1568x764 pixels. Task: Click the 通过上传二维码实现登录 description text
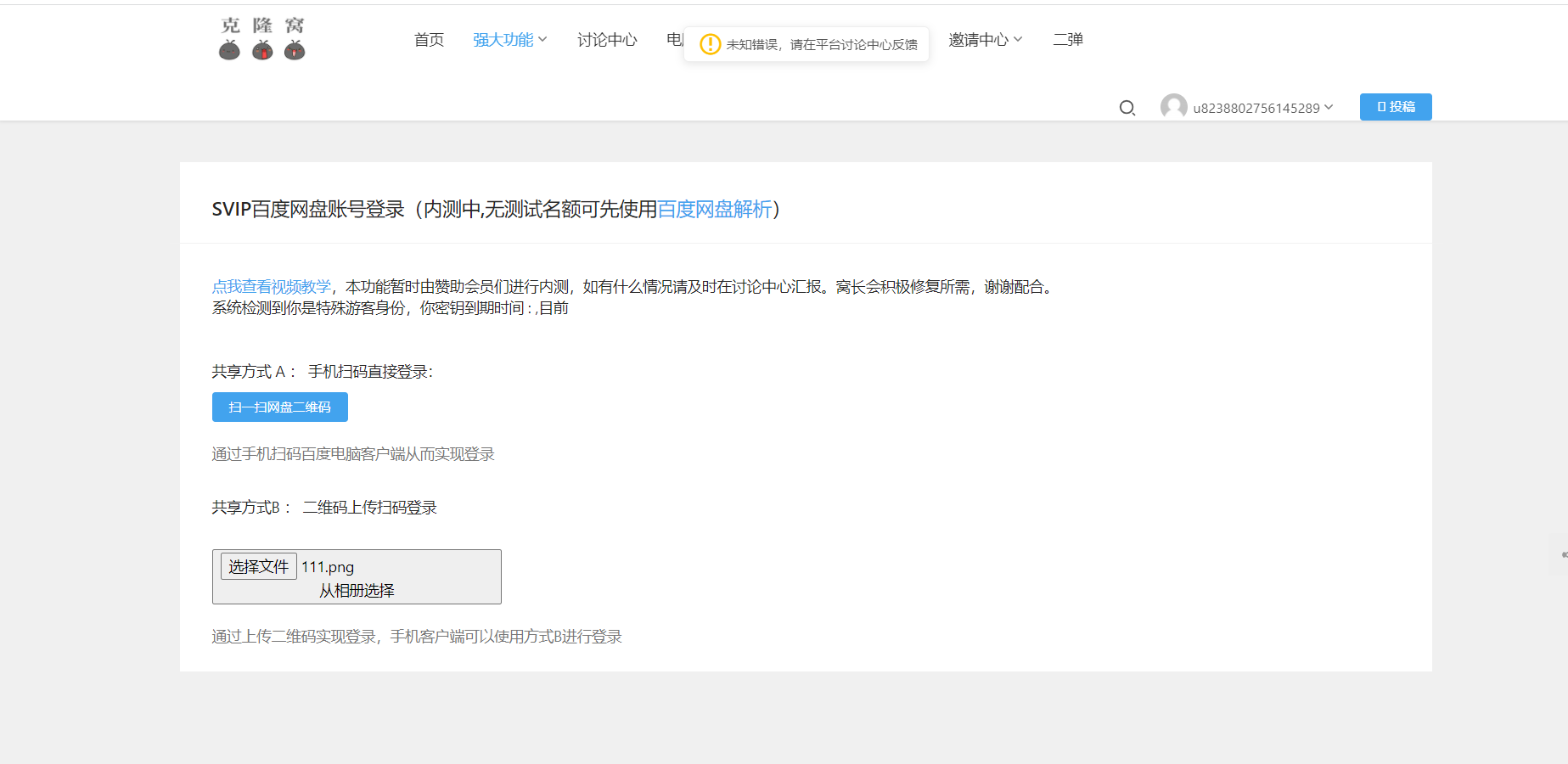[x=417, y=637]
